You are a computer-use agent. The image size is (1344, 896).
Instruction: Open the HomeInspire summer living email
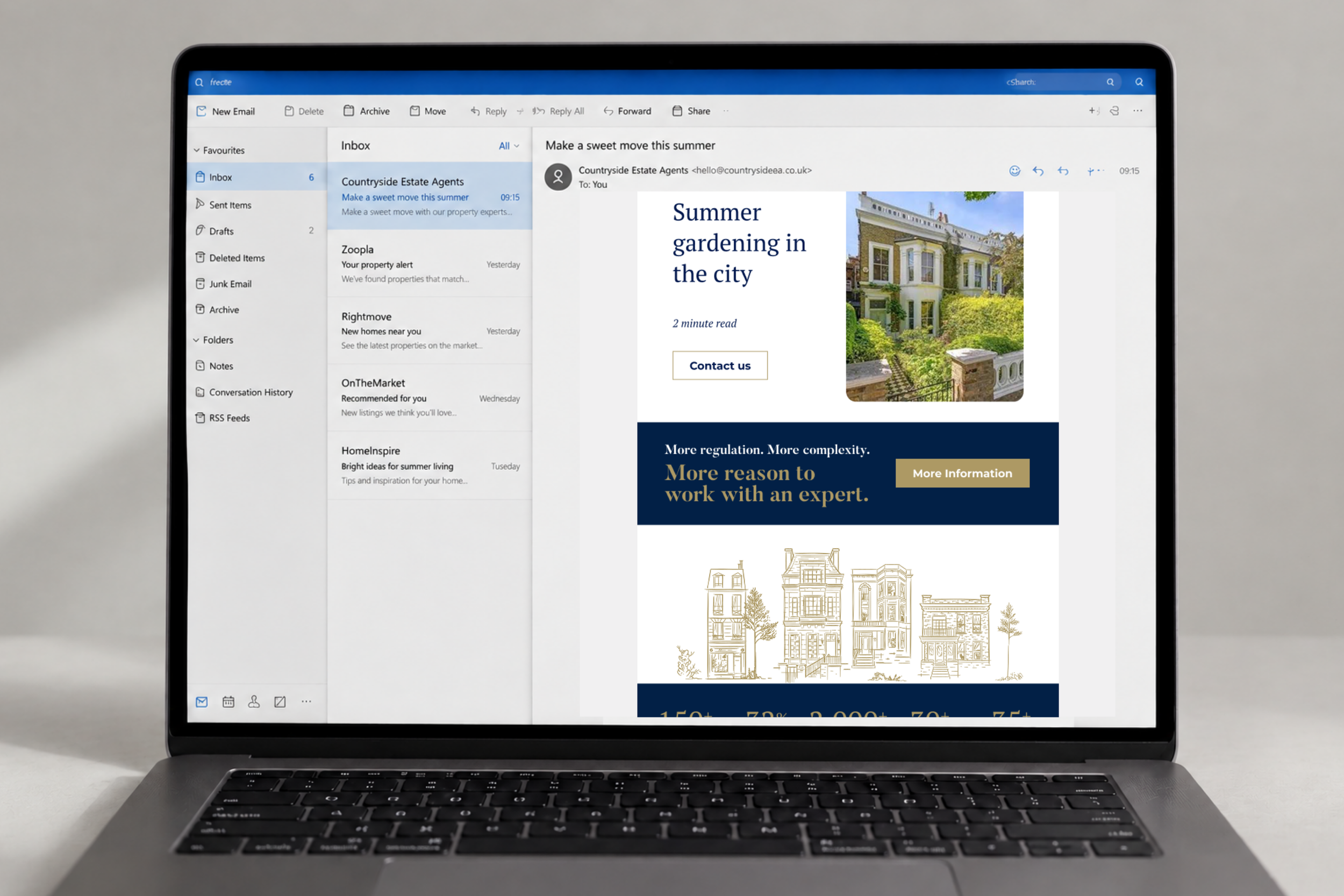430,465
